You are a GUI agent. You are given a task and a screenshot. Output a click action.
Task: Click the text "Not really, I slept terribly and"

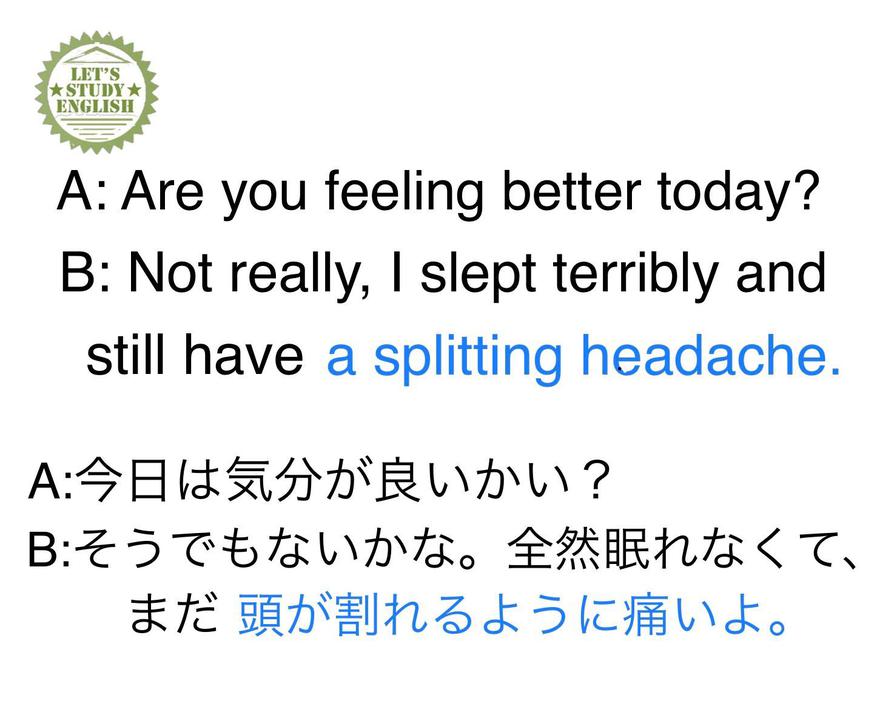tap(478, 275)
